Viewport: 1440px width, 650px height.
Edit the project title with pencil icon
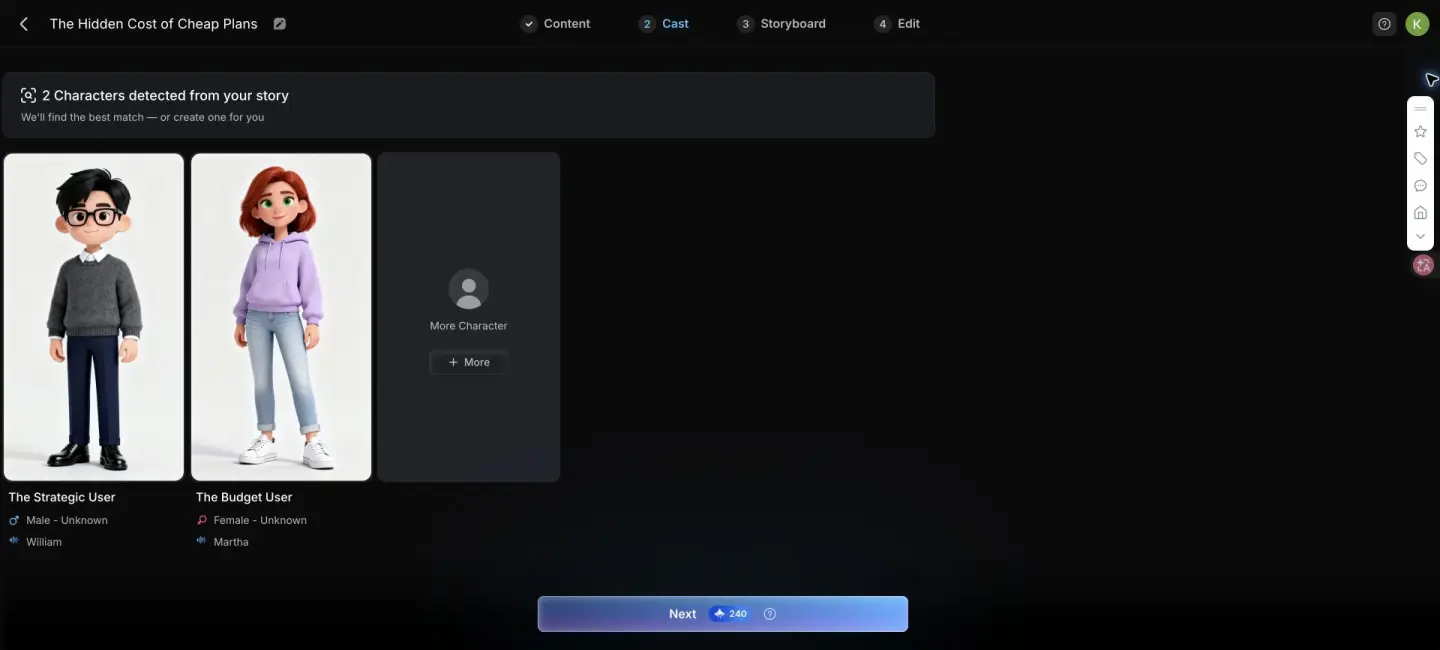tap(280, 24)
